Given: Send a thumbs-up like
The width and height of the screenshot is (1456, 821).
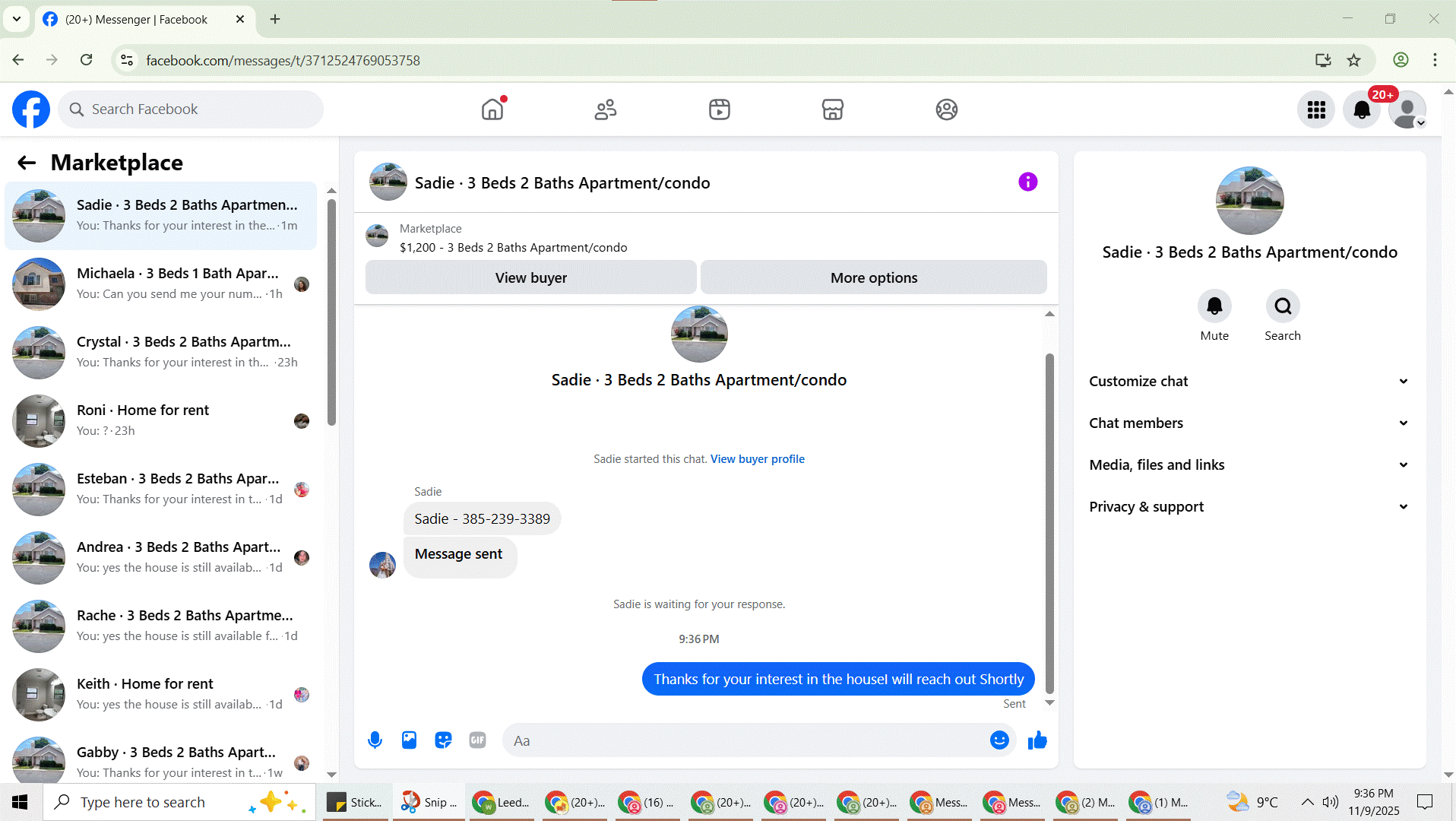Looking at the screenshot, I should 1037,740.
